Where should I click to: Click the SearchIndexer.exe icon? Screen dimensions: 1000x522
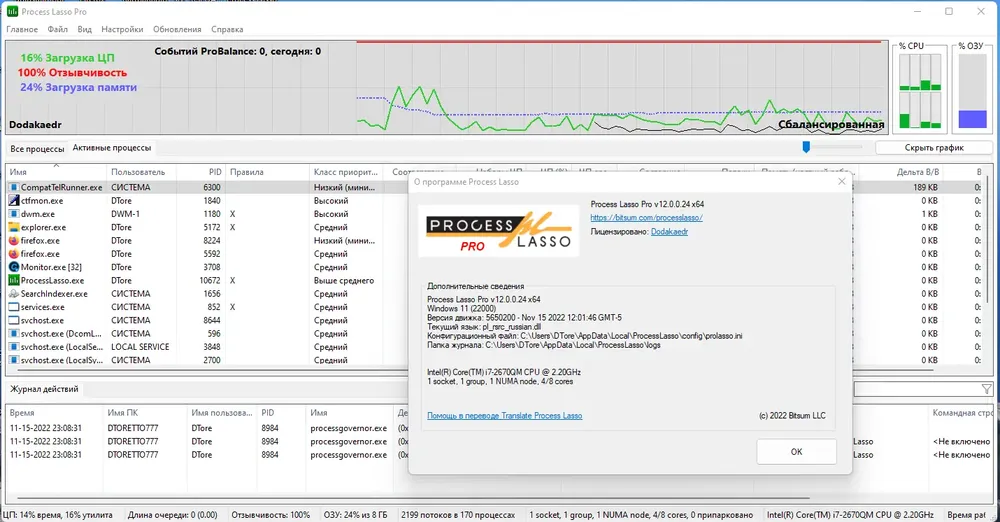pyautogui.click(x=13, y=294)
